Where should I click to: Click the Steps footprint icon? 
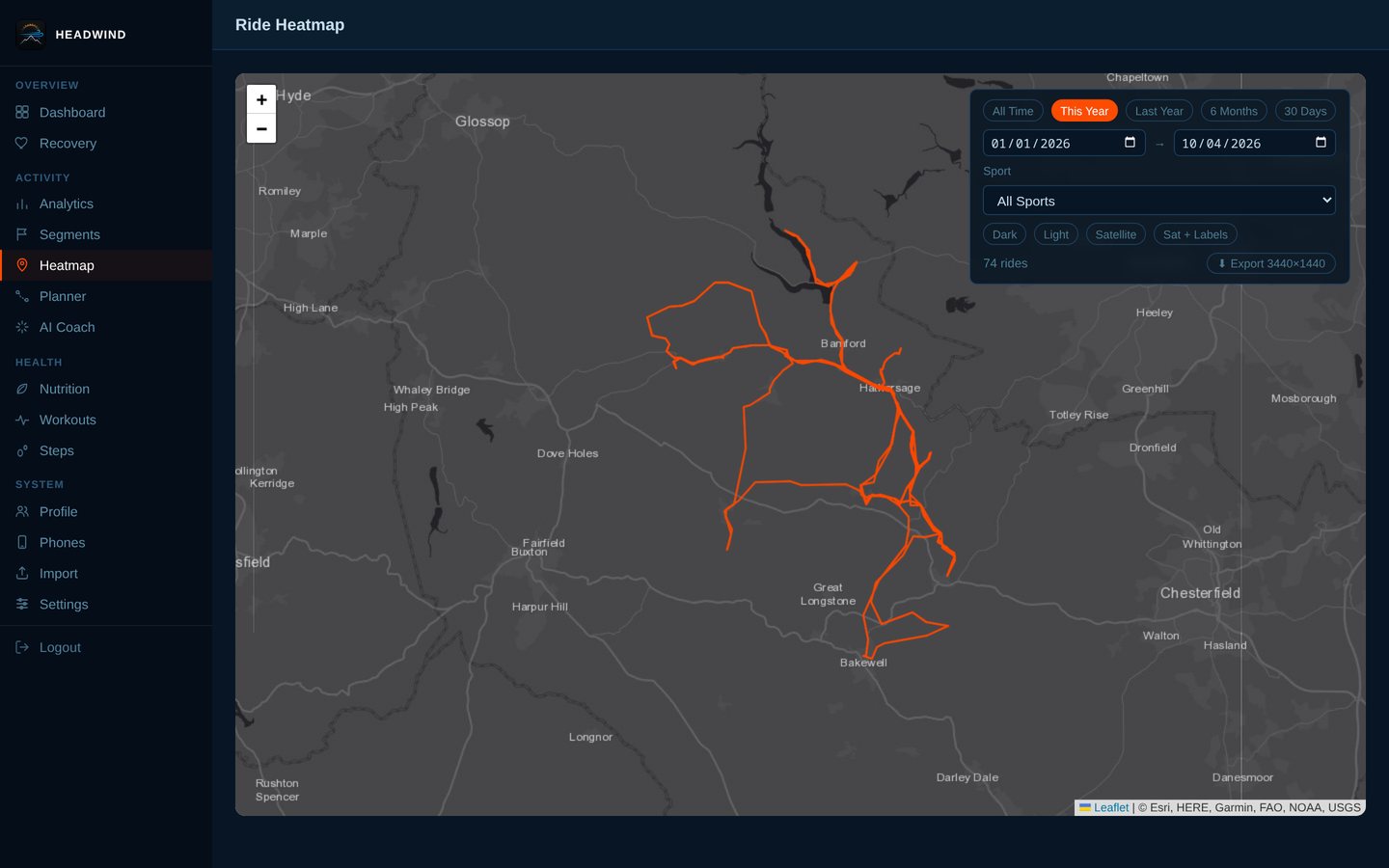tap(22, 451)
